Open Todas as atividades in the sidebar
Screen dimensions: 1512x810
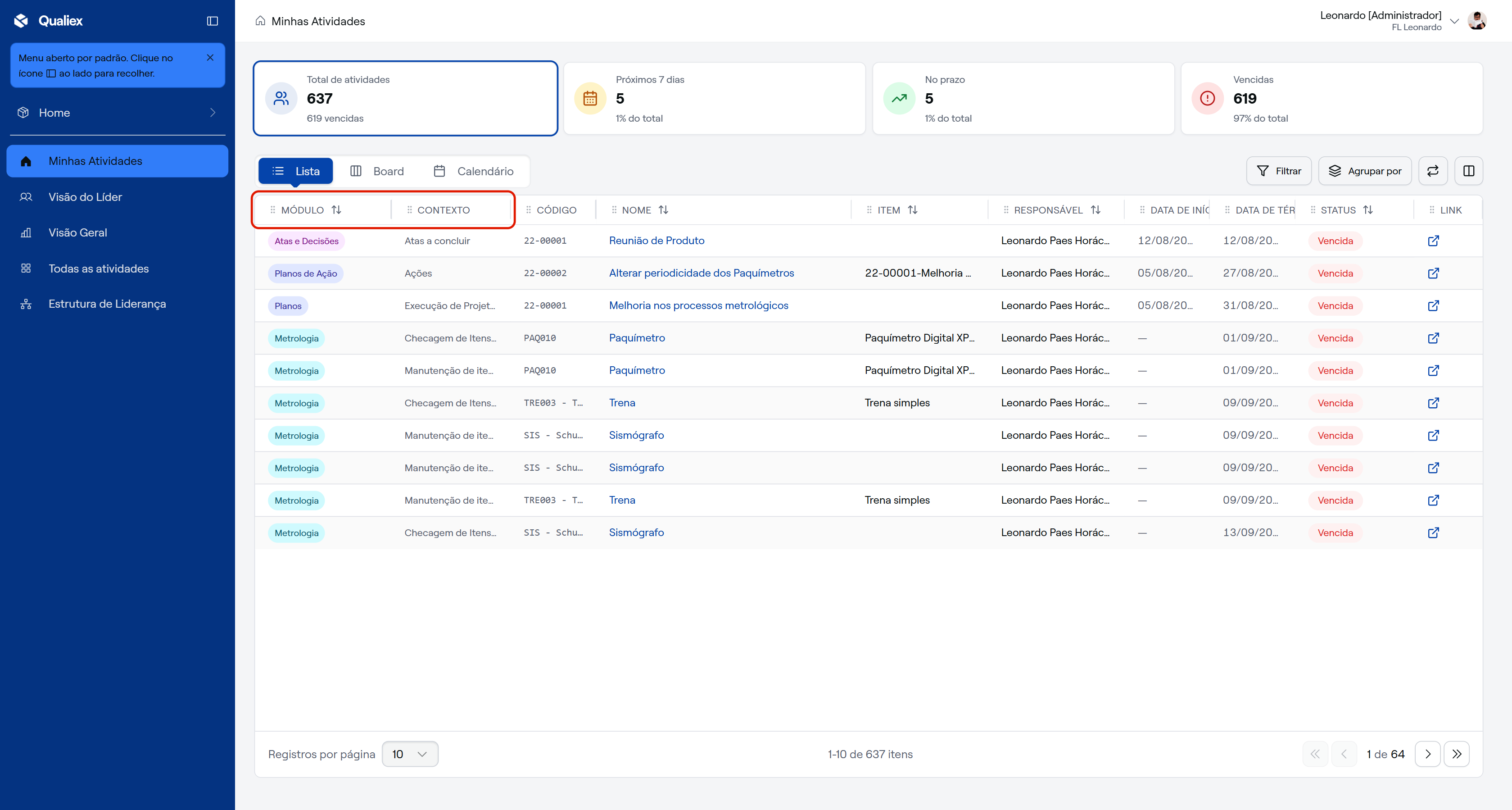(x=118, y=268)
